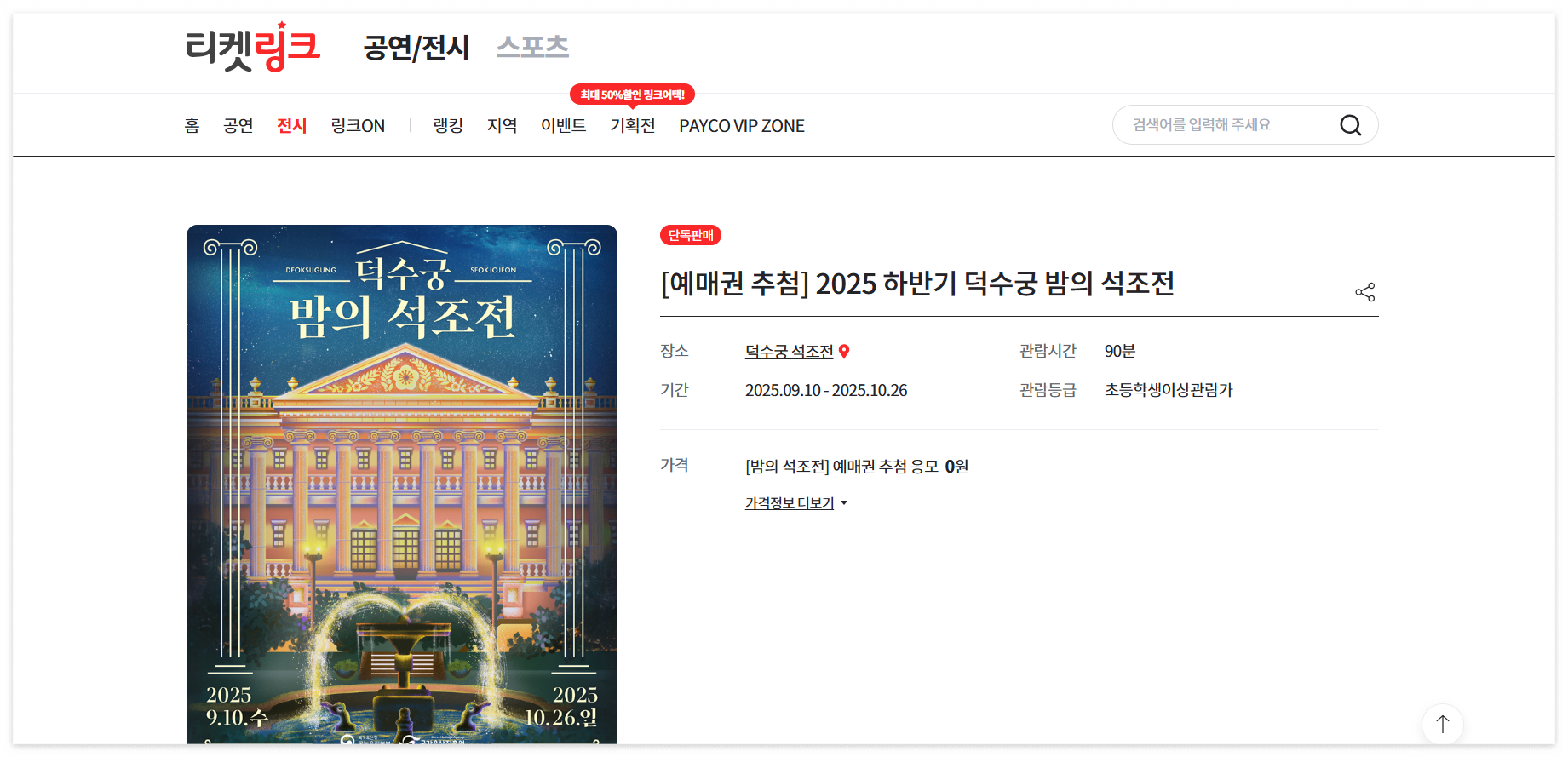1568x757 pixels.
Task: Click the search magnifier icon
Action: 1350,125
